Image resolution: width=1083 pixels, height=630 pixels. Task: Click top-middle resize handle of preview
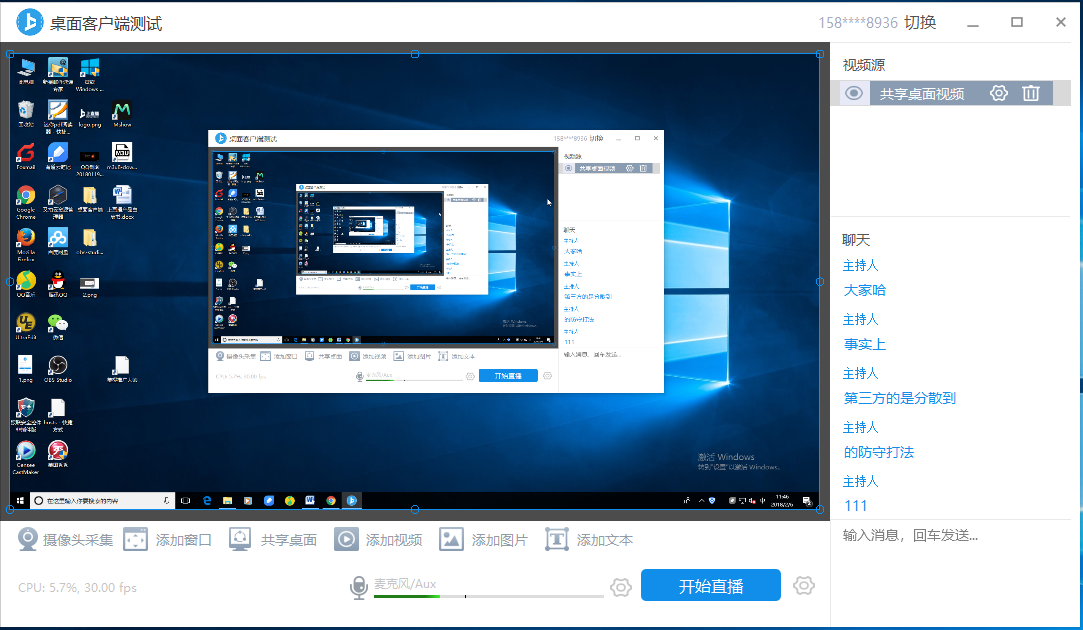tap(414, 54)
